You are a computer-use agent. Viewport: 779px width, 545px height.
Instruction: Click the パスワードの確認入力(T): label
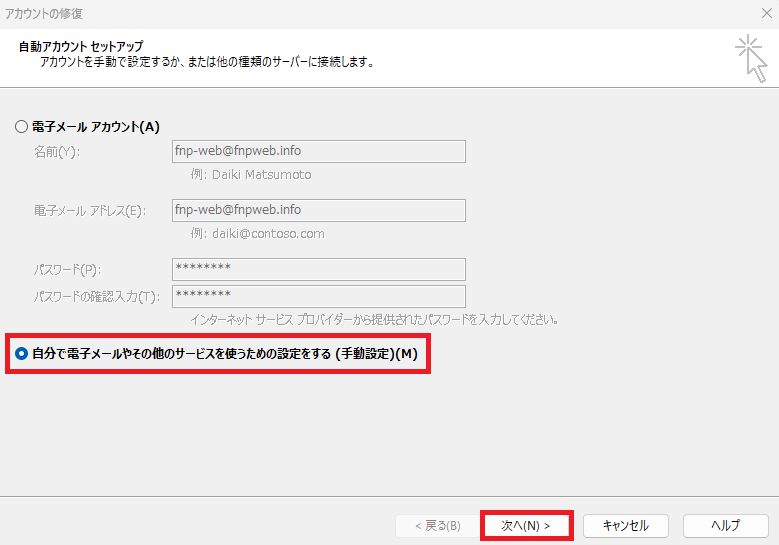[97, 297]
